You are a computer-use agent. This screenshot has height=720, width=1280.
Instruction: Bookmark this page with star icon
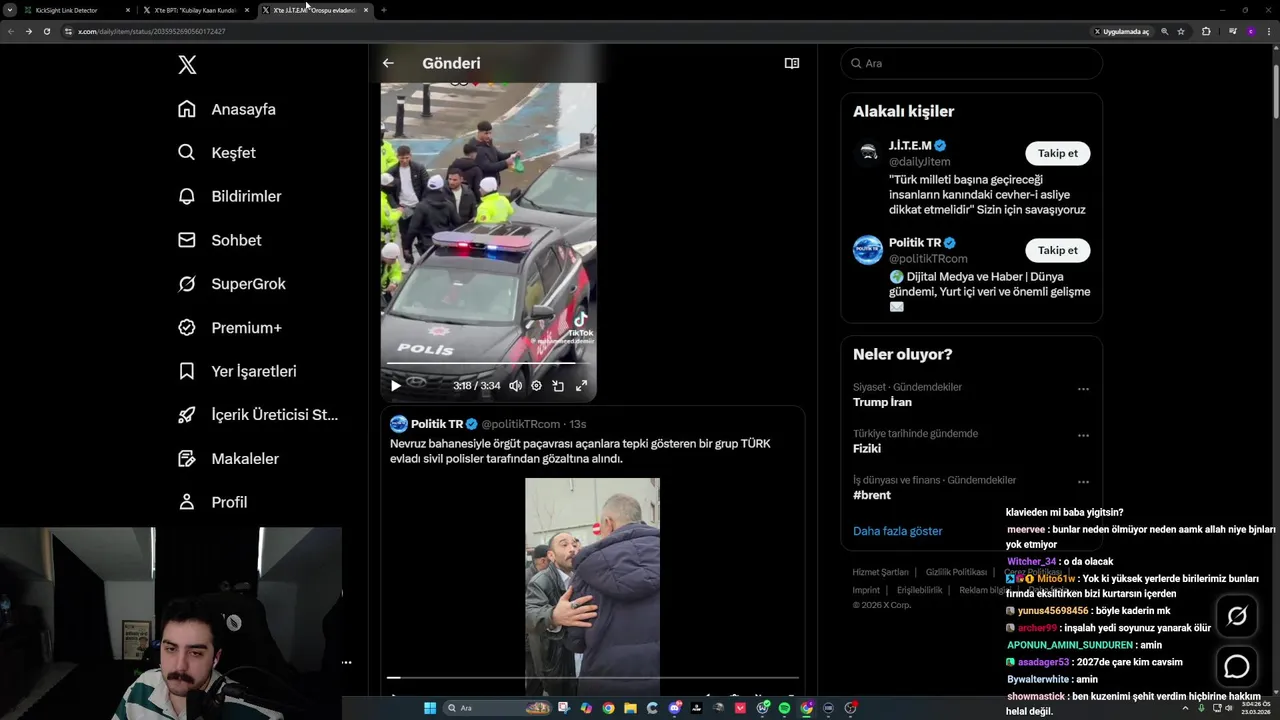coord(1181,31)
